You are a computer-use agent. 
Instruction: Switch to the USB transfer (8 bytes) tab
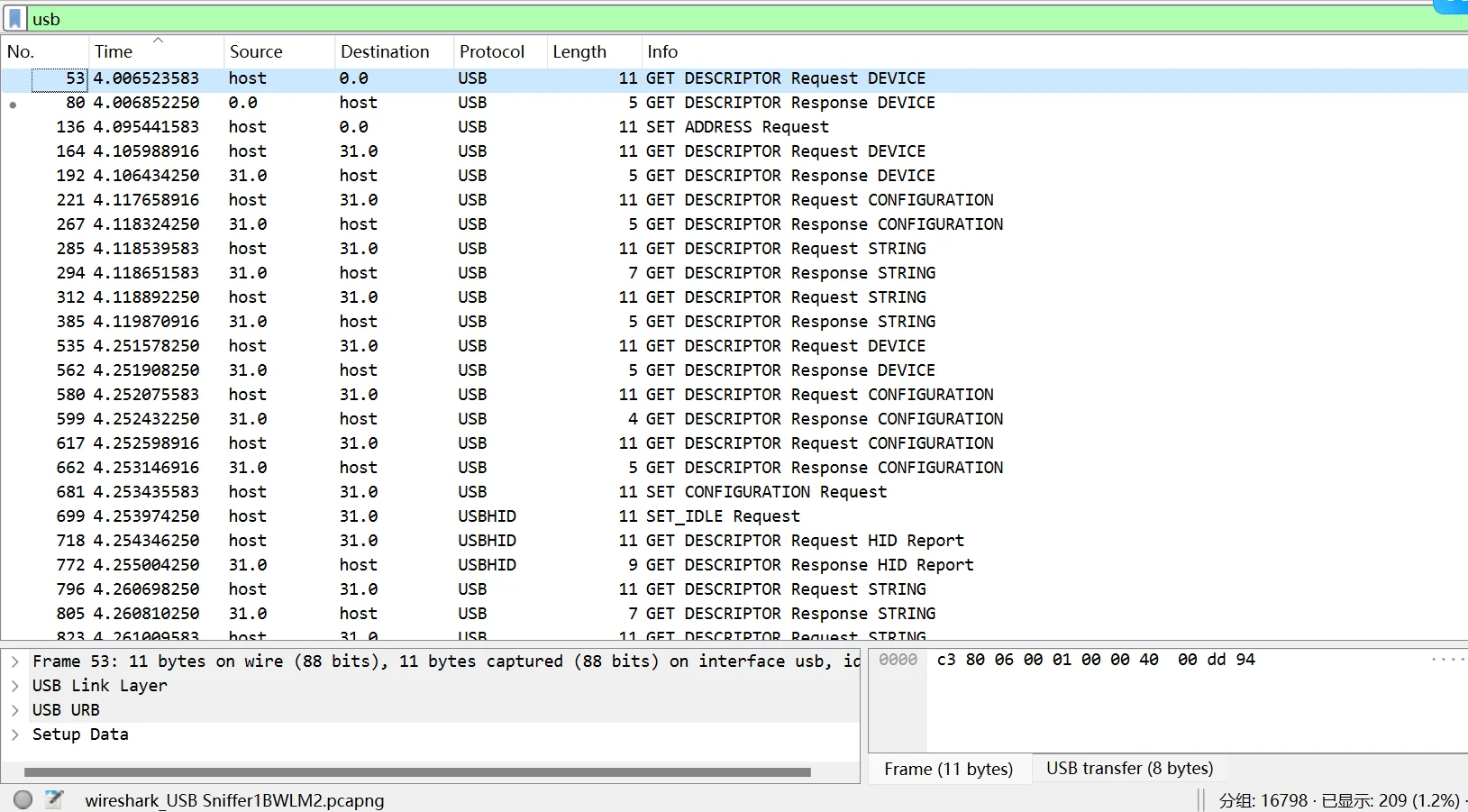(1129, 769)
